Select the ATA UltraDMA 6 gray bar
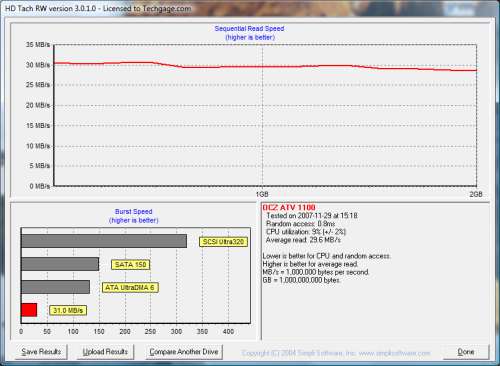500x366 pixels. pyautogui.click(x=56, y=287)
